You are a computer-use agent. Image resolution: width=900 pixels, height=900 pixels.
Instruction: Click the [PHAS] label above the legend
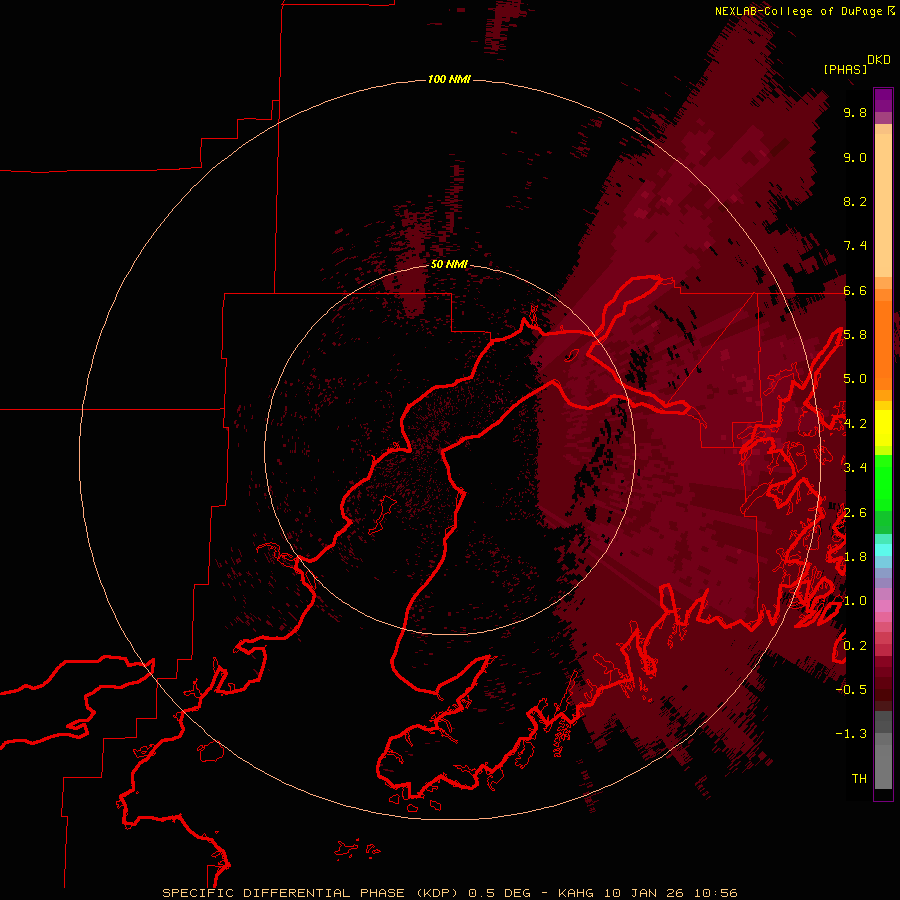point(845,69)
